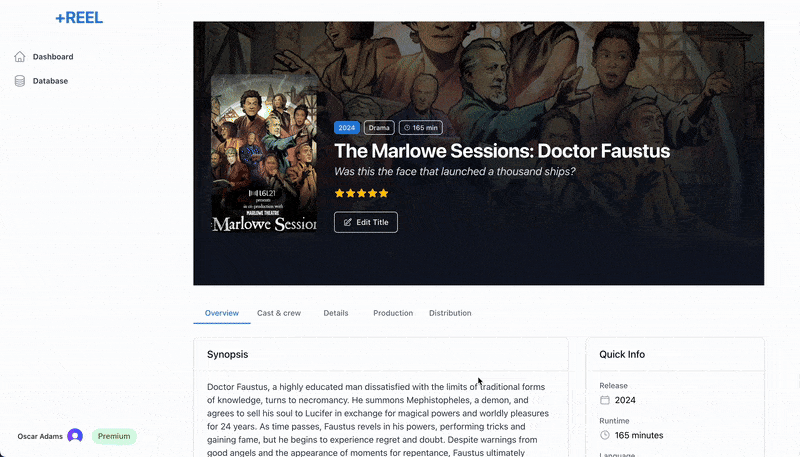
Task: Open the Details tab
Action: point(336,313)
